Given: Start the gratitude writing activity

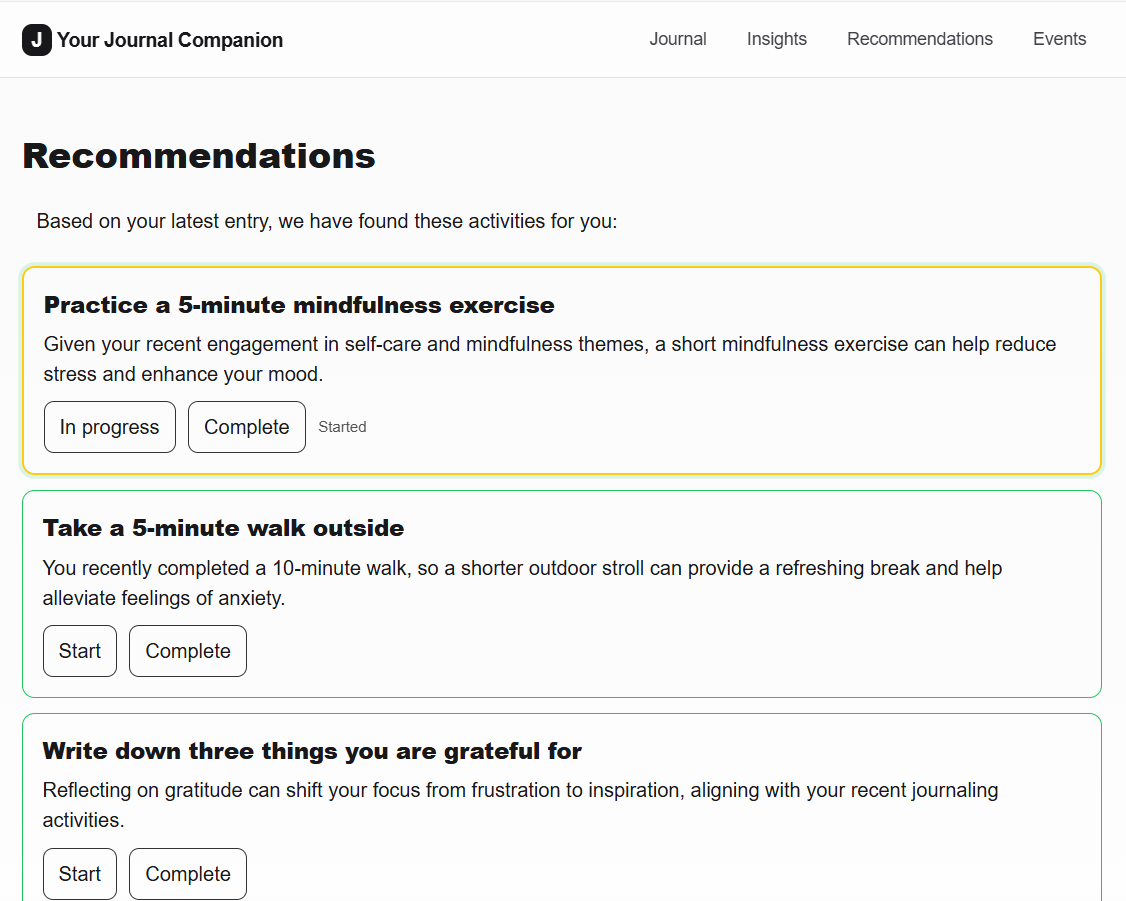Looking at the screenshot, I should coord(80,874).
